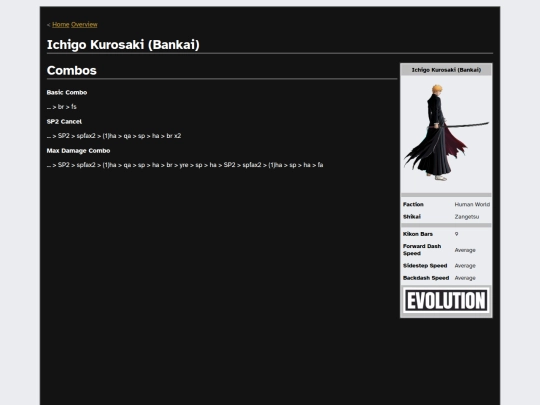Click the Ichigo Kurosaki character portrait
The width and height of the screenshot is (540, 405).
[x=446, y=133]
